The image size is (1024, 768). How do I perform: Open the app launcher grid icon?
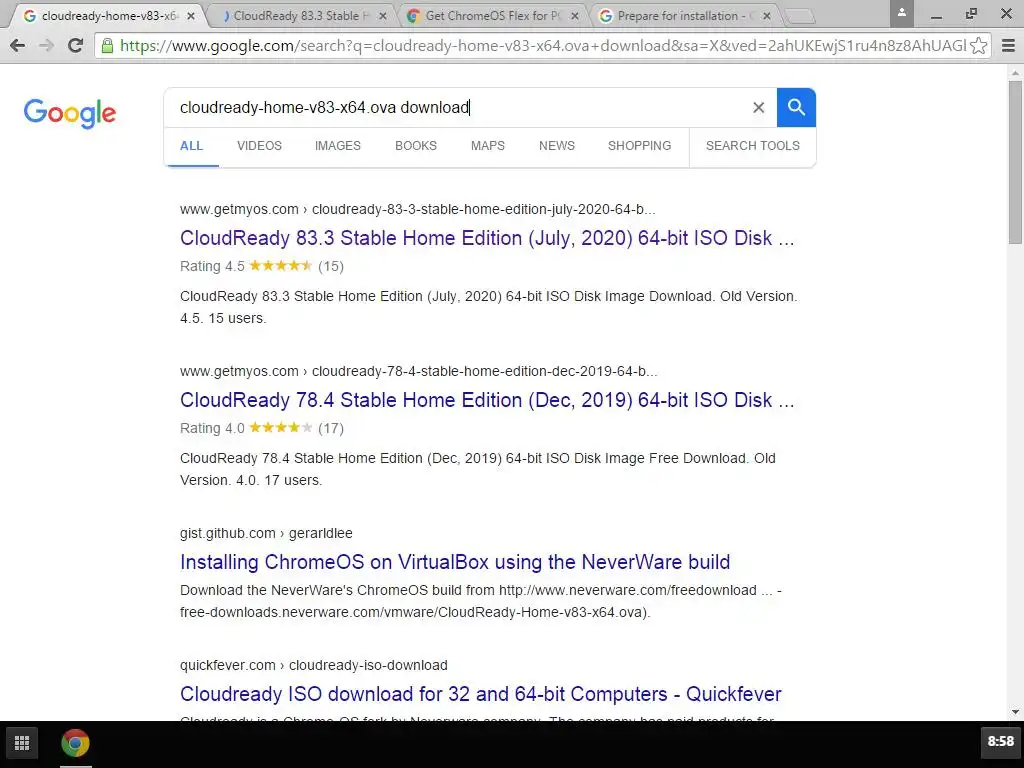coord(22,743)
